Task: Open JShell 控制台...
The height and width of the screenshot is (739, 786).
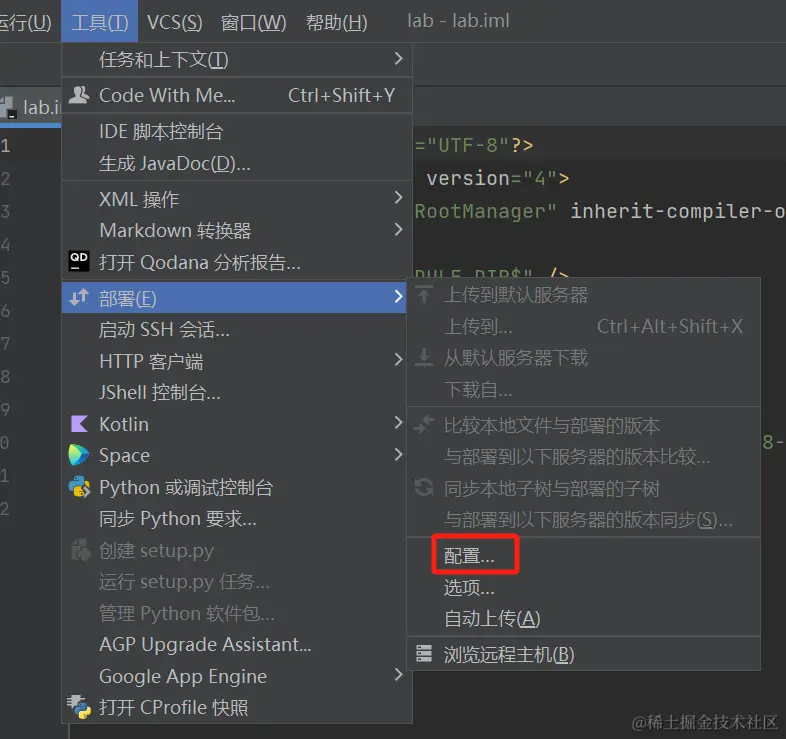Action: (x=237, y=393)
